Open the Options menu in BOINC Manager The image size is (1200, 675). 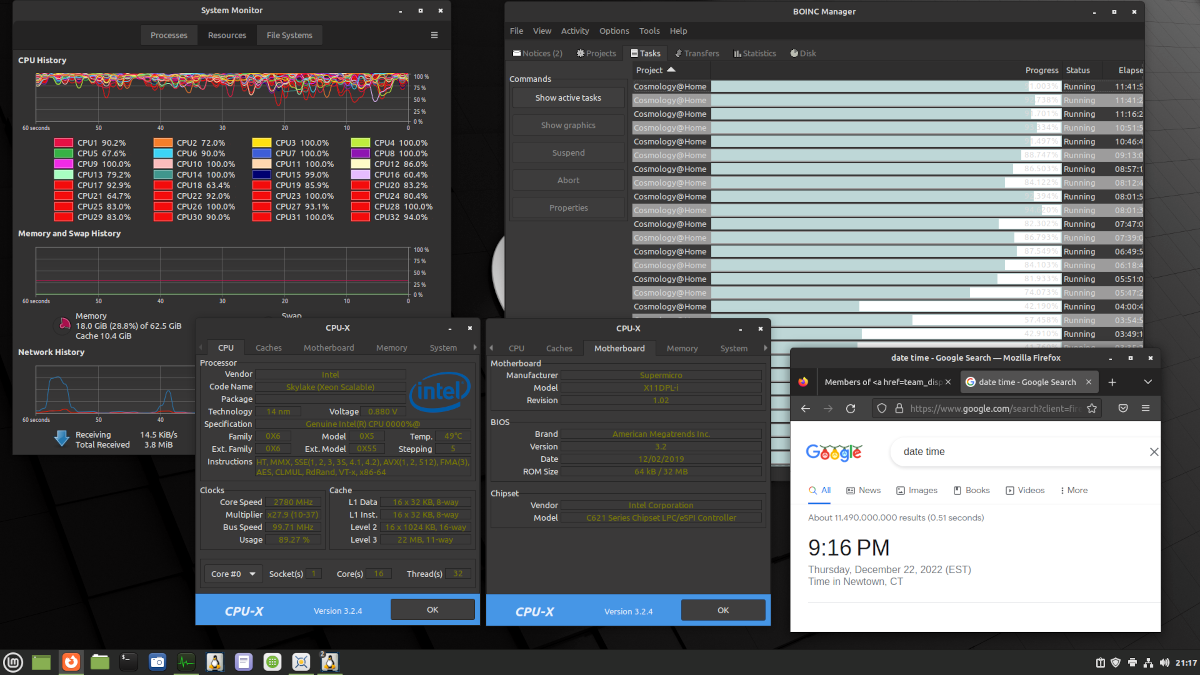614,31
